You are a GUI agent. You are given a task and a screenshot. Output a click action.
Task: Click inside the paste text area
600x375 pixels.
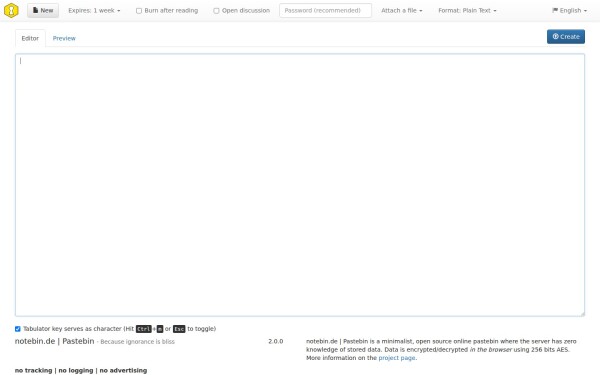coord(300,185)
